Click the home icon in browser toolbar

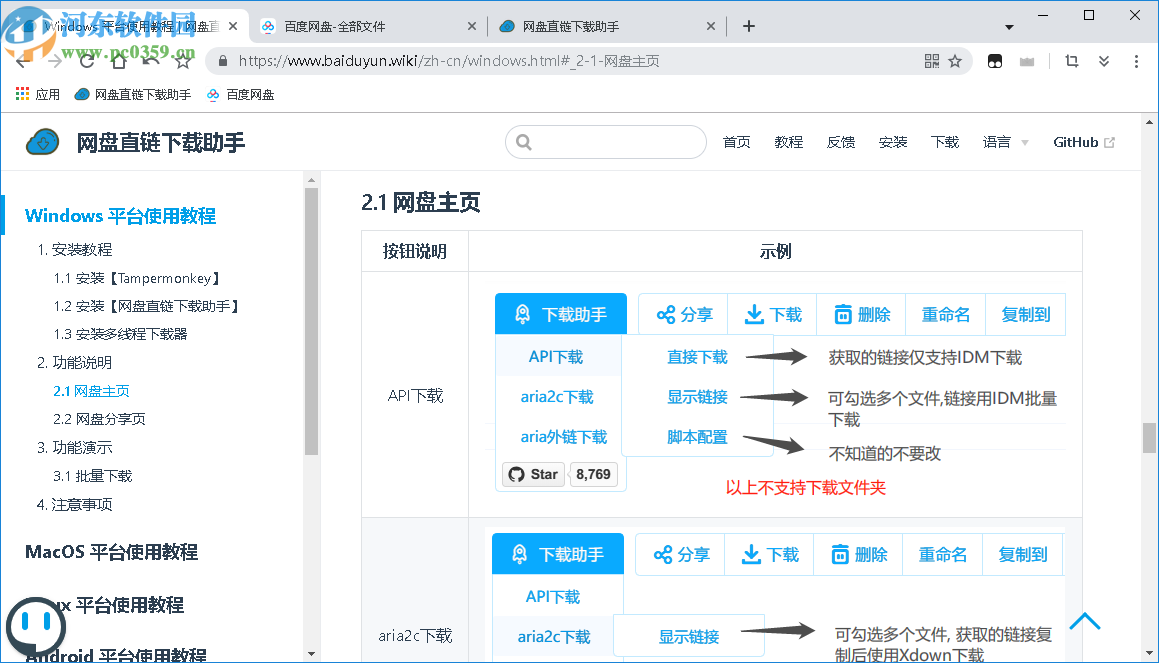coord(119,61)
